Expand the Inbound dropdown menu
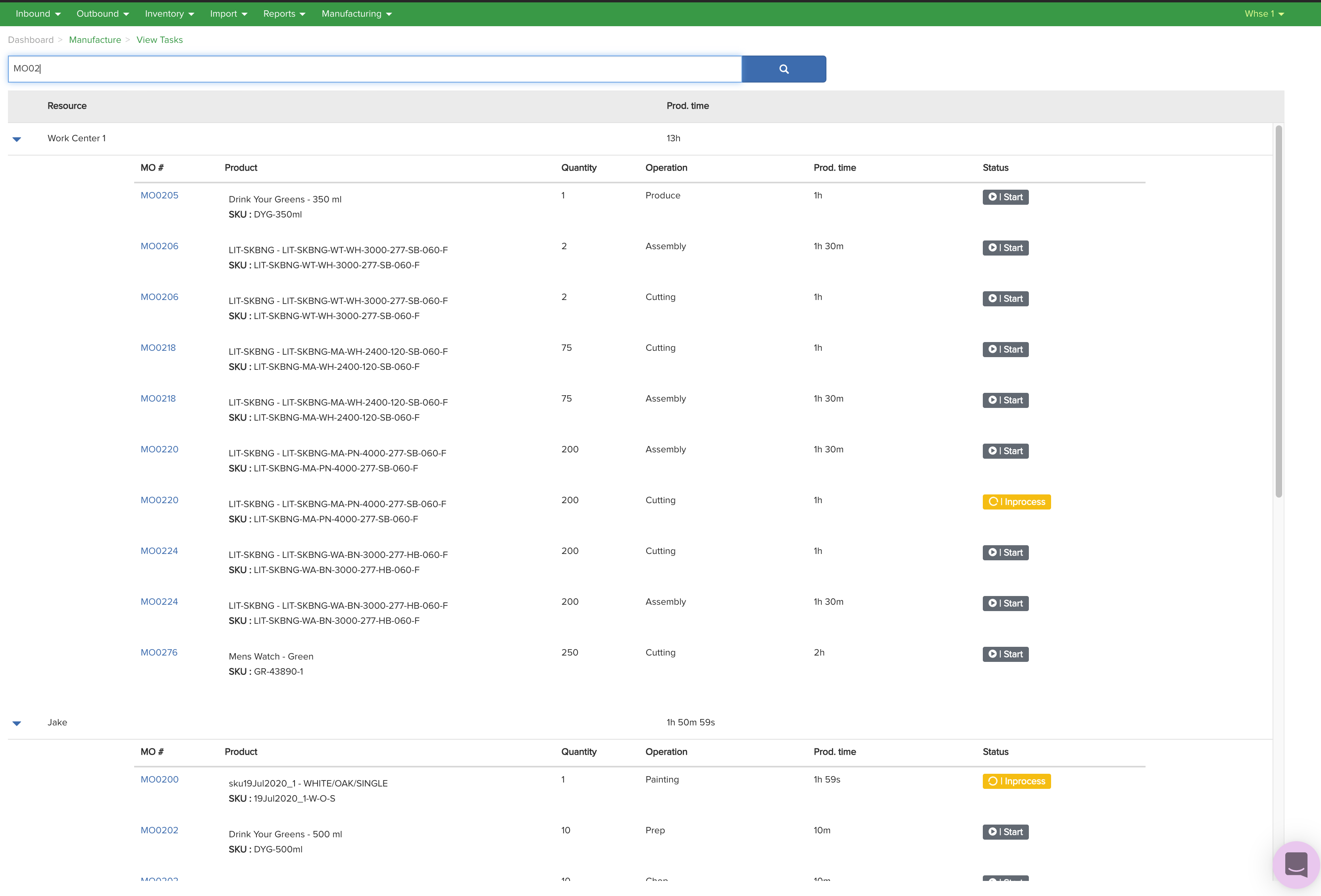This screenshot has width=1321, height=896. click(x=38, y=13)
